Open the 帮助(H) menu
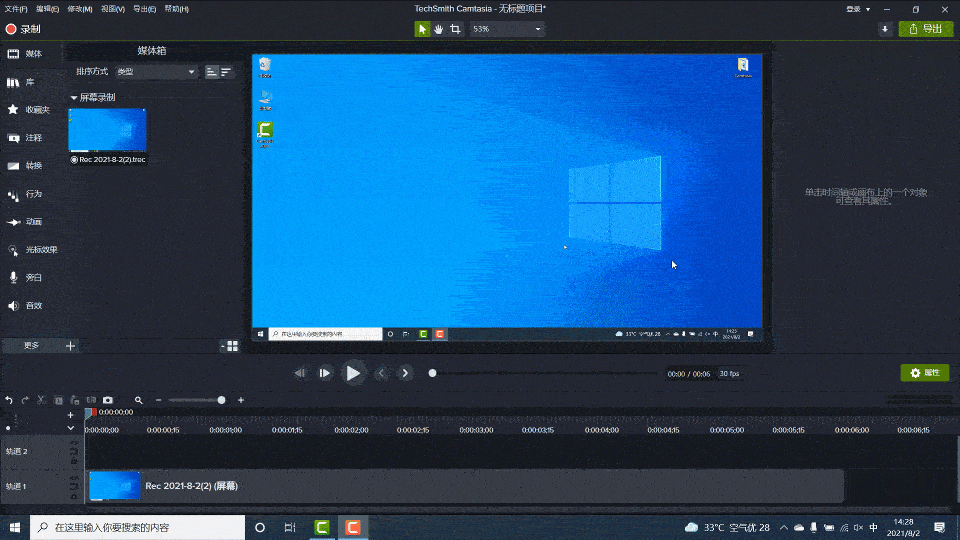This screenshot has height=540, width=960. tap(176, 9)
